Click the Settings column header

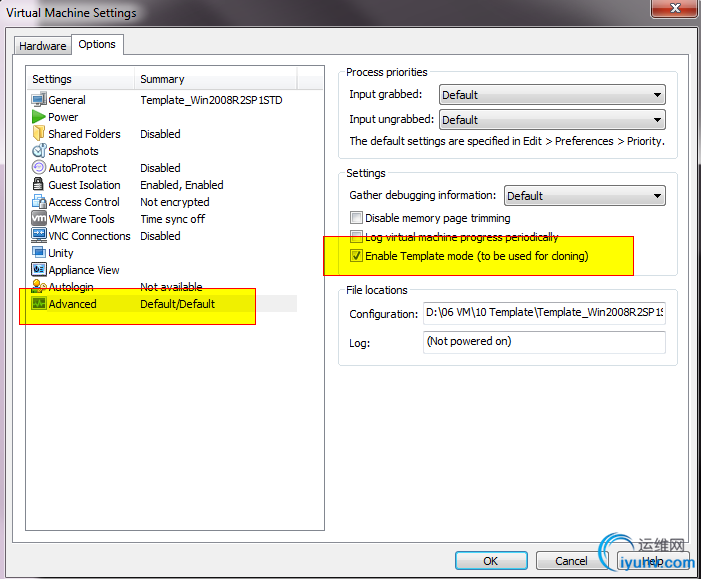tap(80, 79)
